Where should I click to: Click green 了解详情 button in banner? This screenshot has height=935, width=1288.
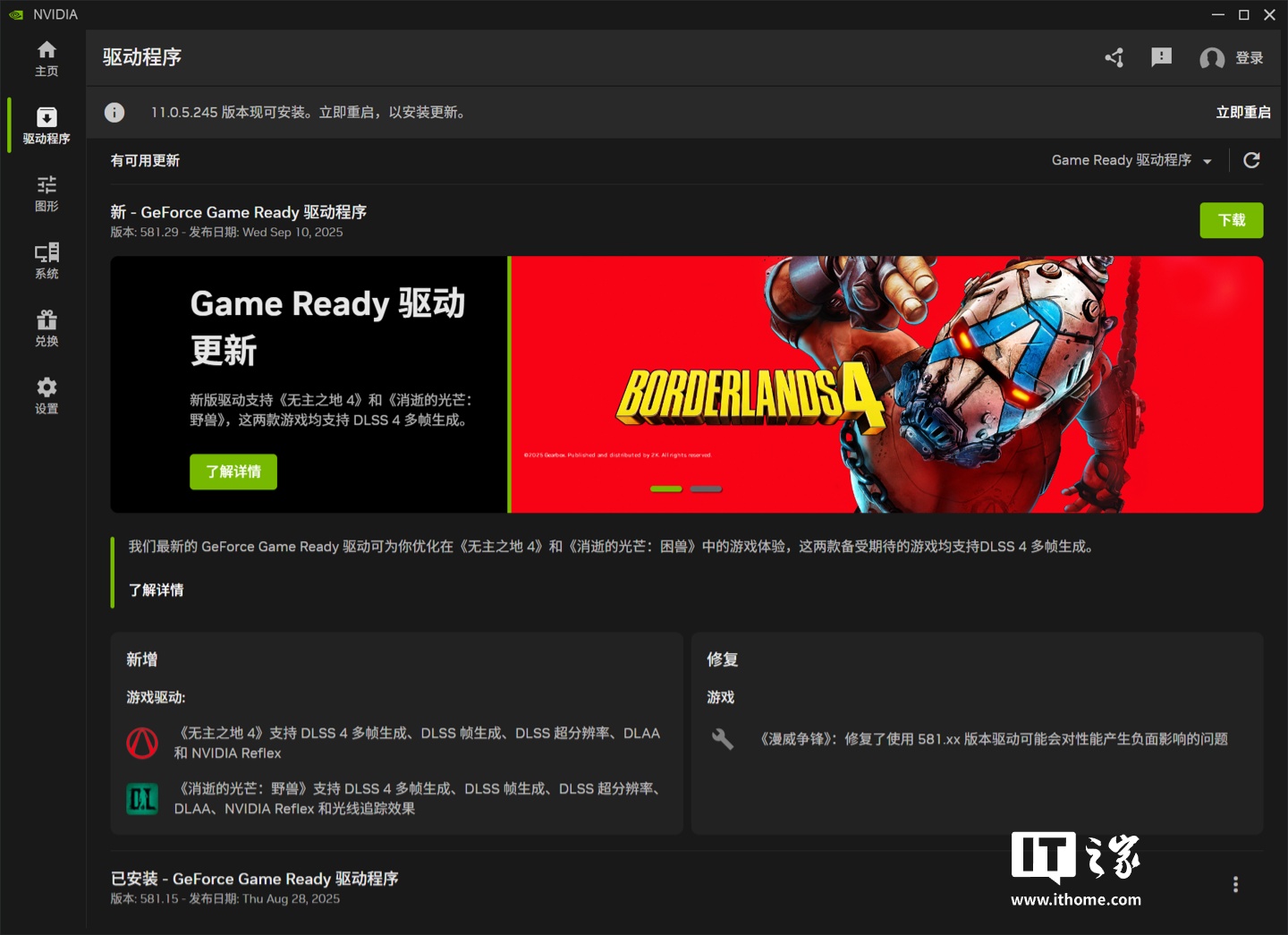click(x=233, y=472)
